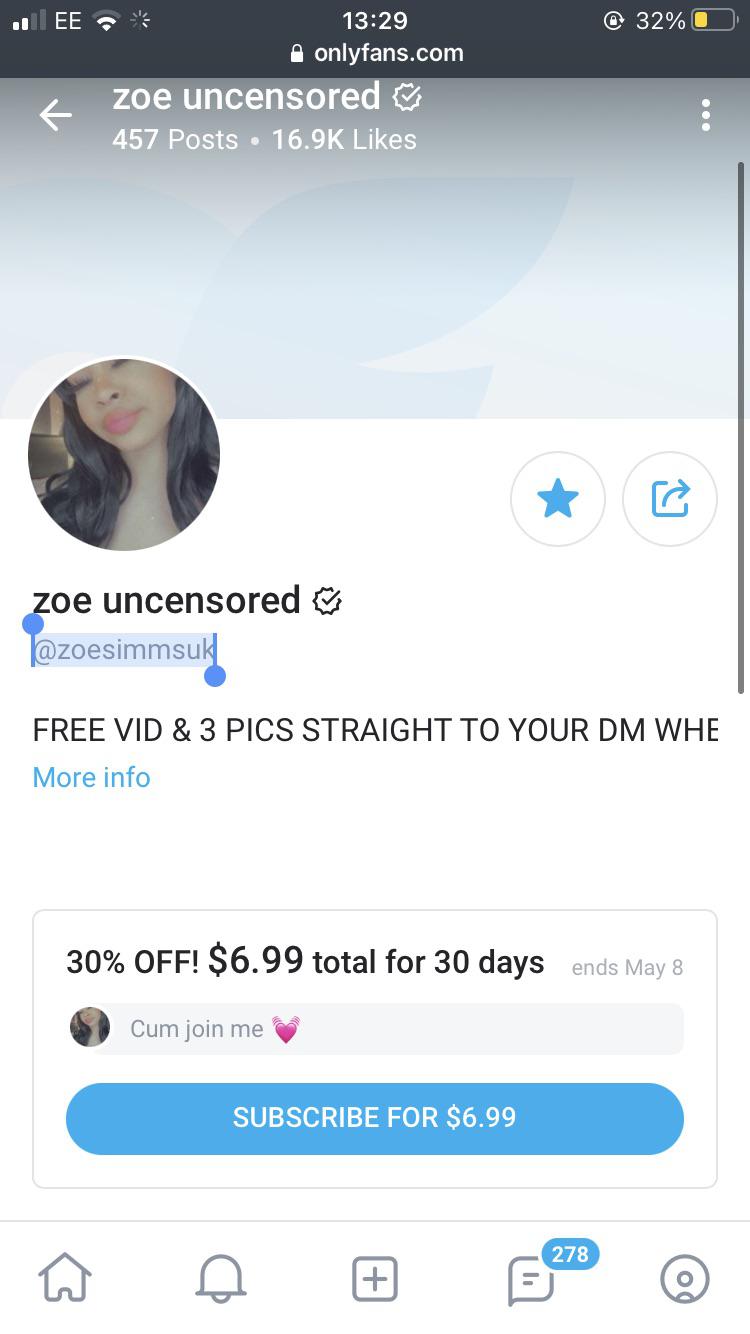Tap the verified badge beside profile name
750x1334 pixels.
pos(327,601)
